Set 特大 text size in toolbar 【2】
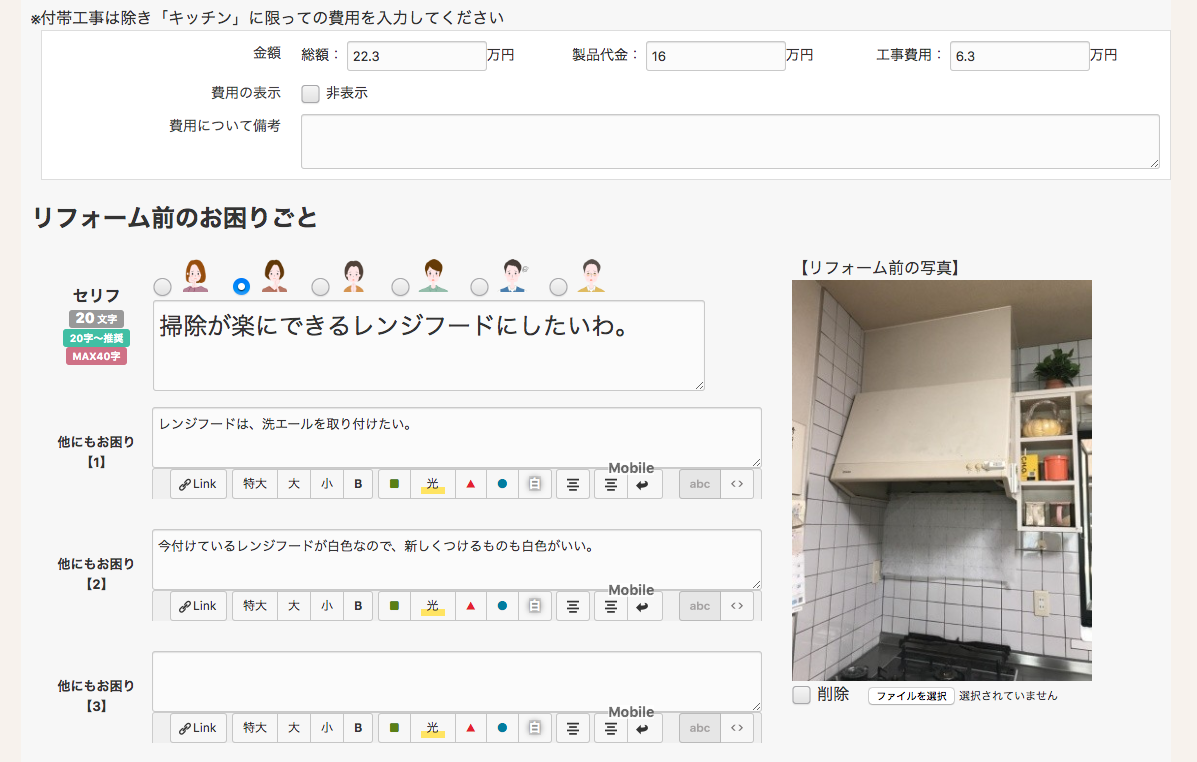 coord(255,606)
